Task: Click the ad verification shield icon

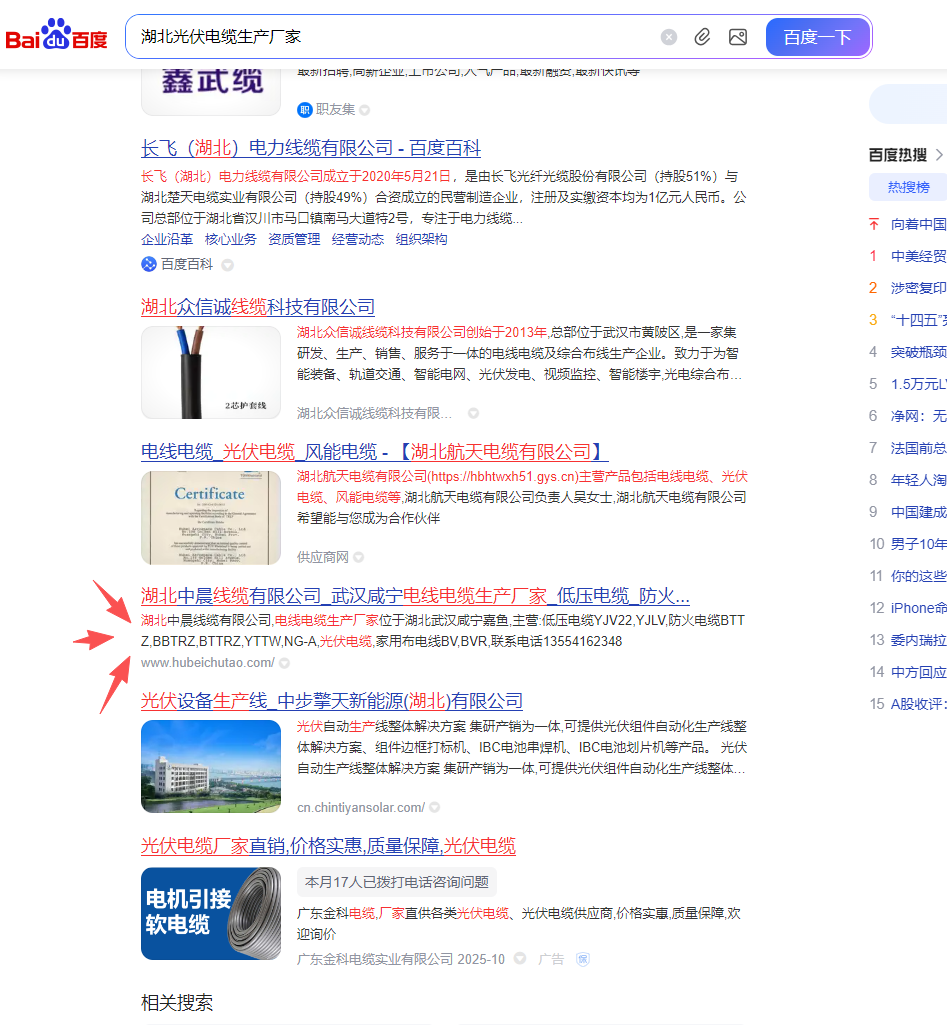Action: [x=583, y=959]
